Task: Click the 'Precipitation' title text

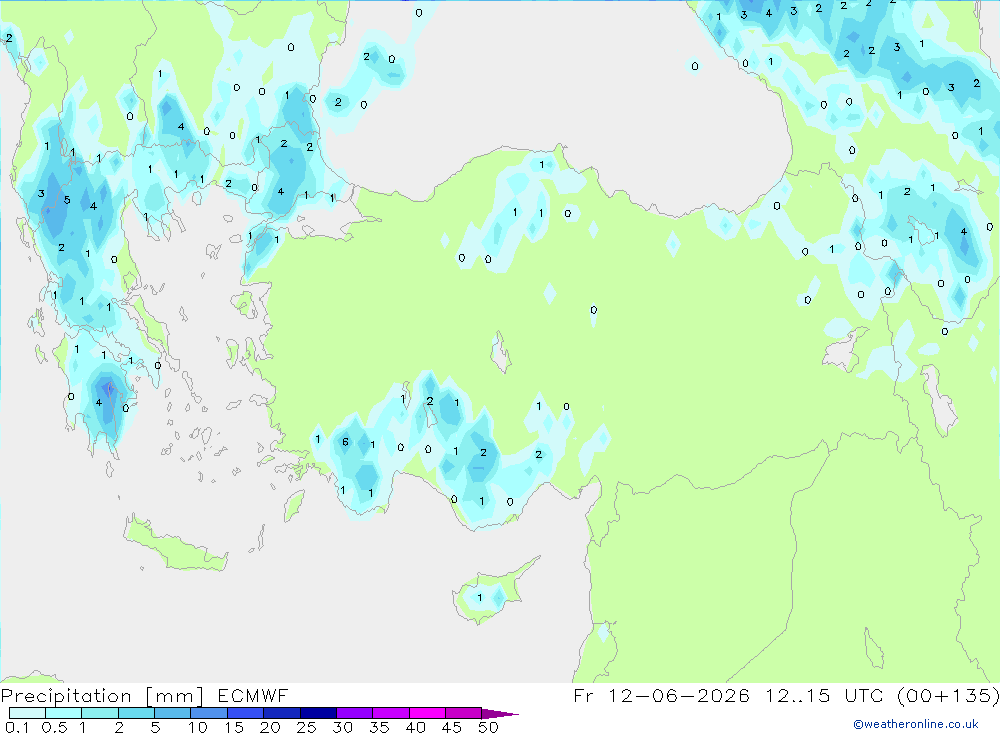Action: pyautogui.click(x=66, y=695)
